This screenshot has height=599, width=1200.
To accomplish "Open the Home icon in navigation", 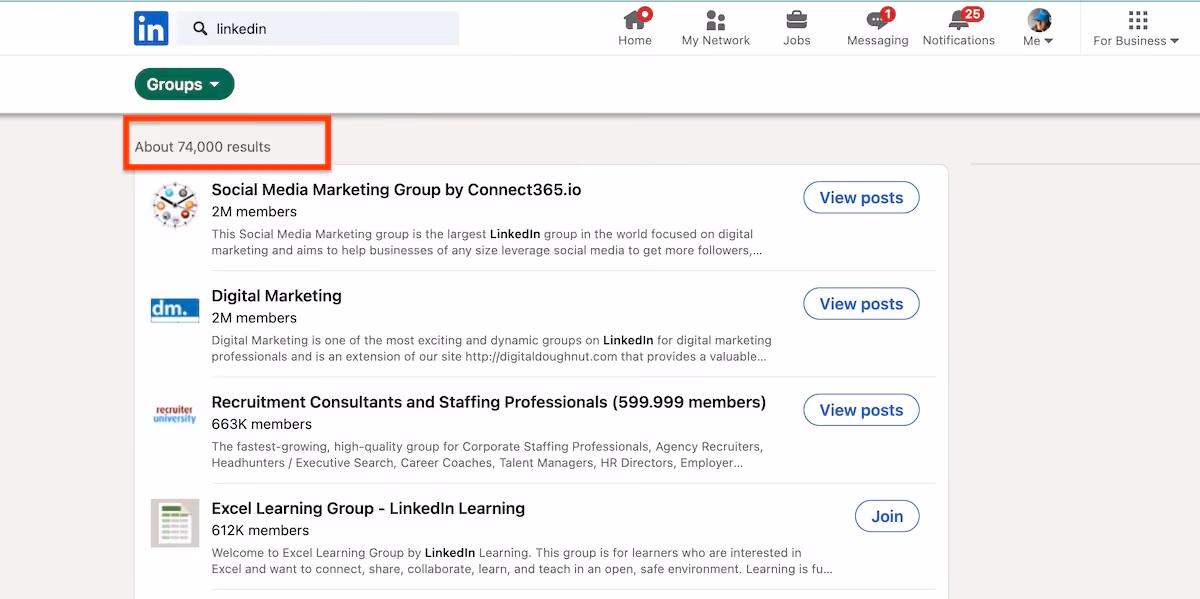I will (x=635, y=19).
